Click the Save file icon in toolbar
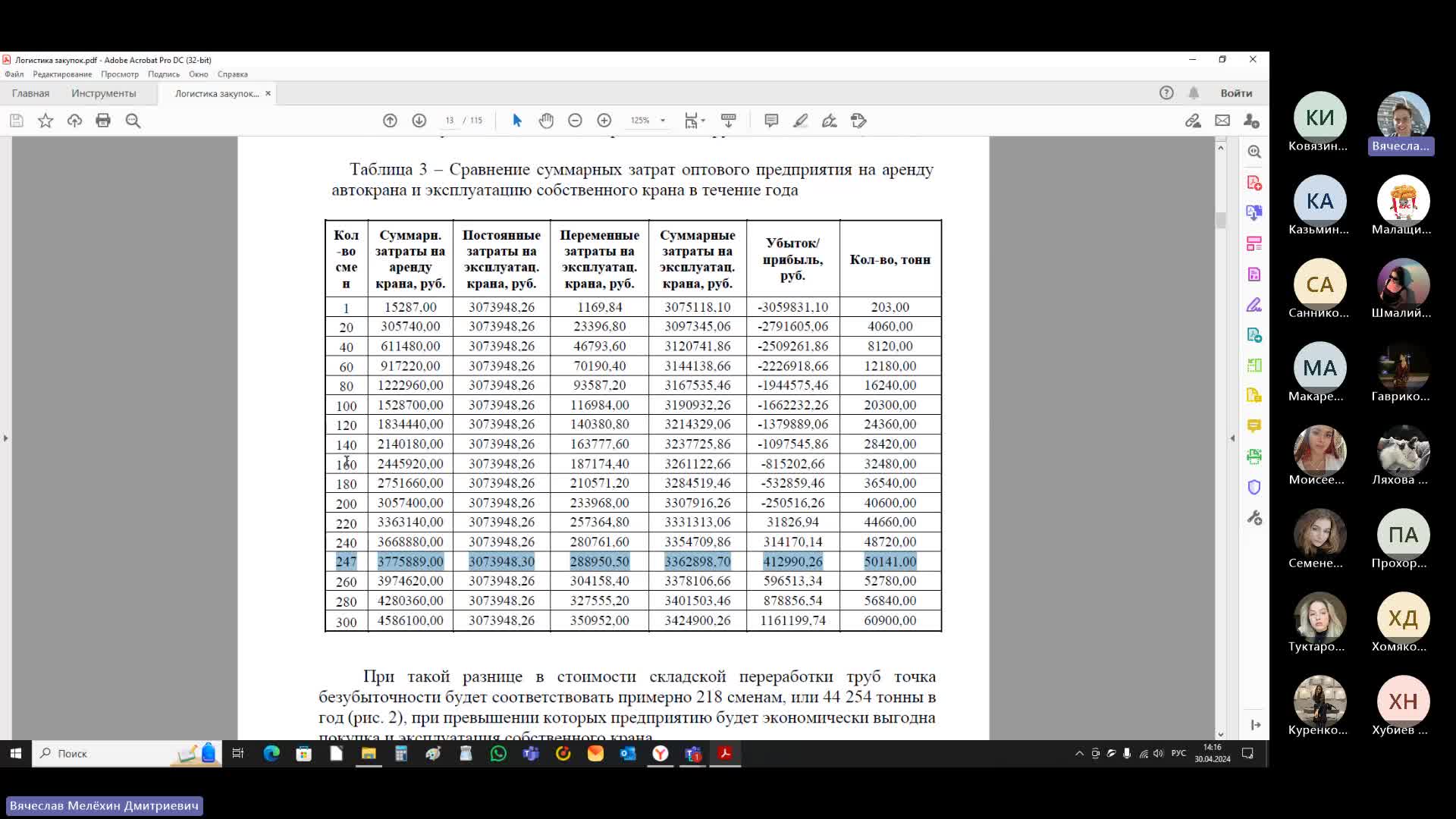 click(x=17, y=121)
